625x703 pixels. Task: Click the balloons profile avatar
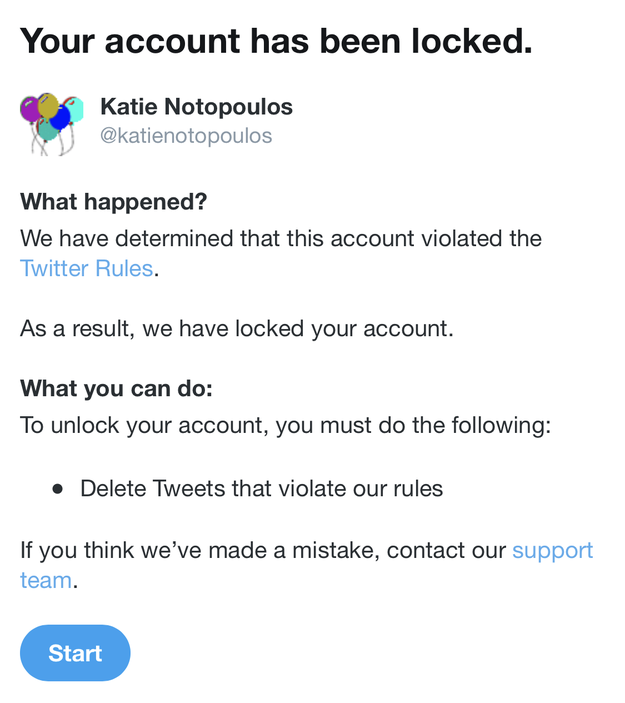click(52, 124)
